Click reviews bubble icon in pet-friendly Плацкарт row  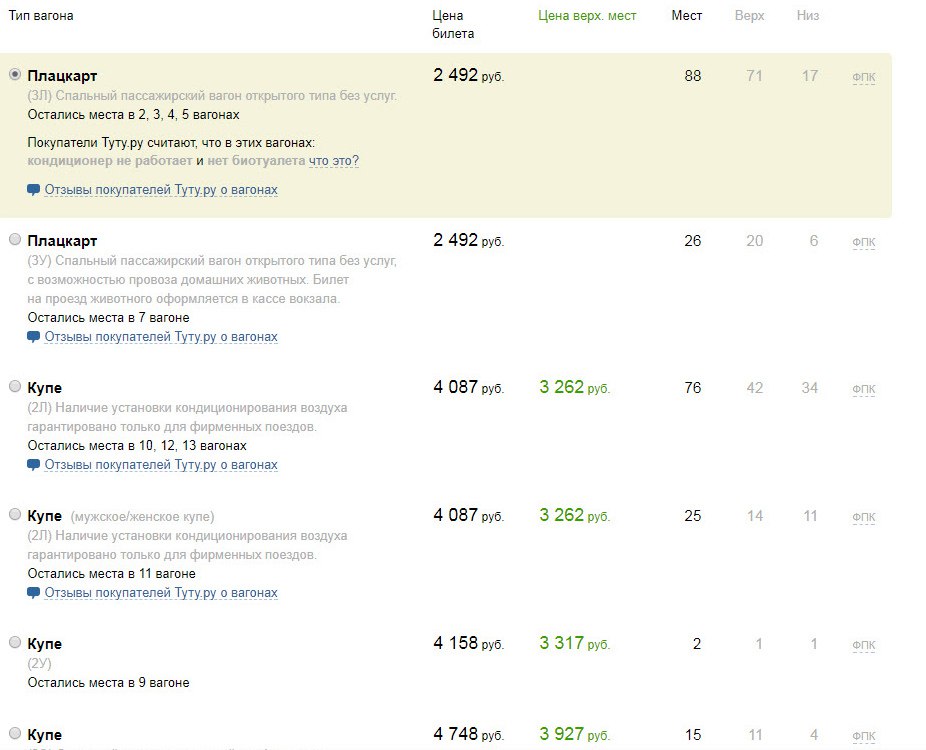tap(34, 338)
